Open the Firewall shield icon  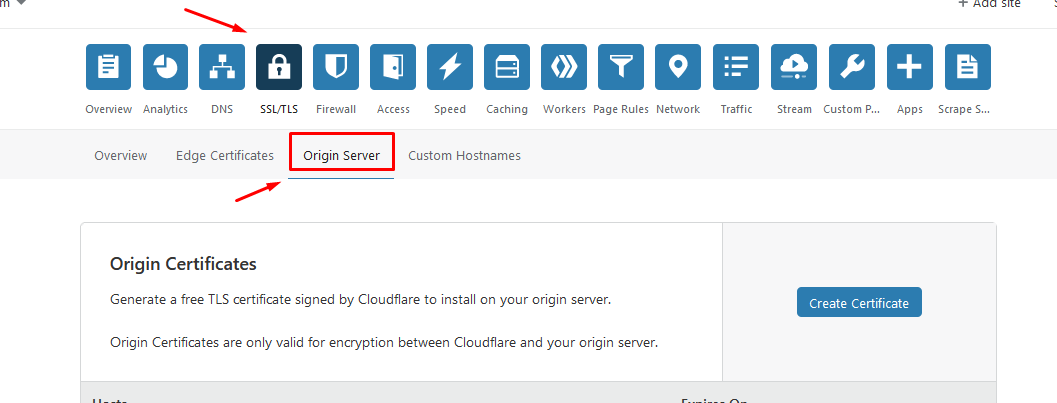(336, 67)
